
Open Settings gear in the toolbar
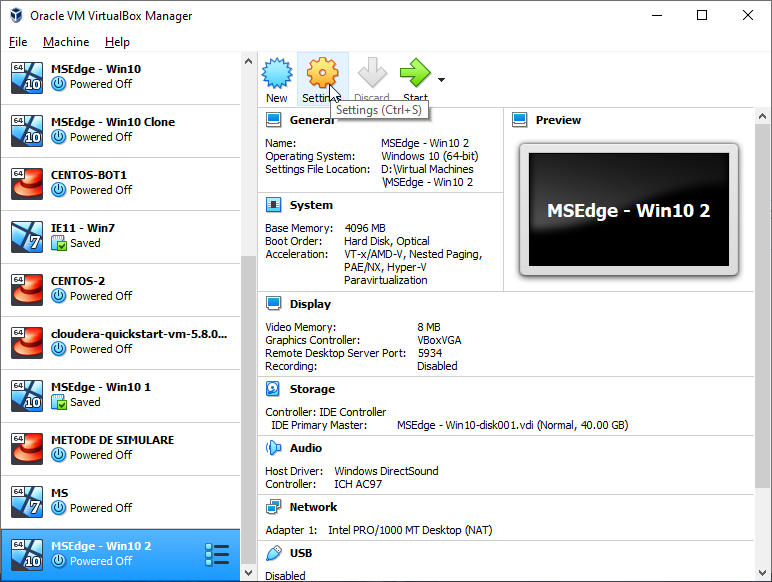coord(322,73)
